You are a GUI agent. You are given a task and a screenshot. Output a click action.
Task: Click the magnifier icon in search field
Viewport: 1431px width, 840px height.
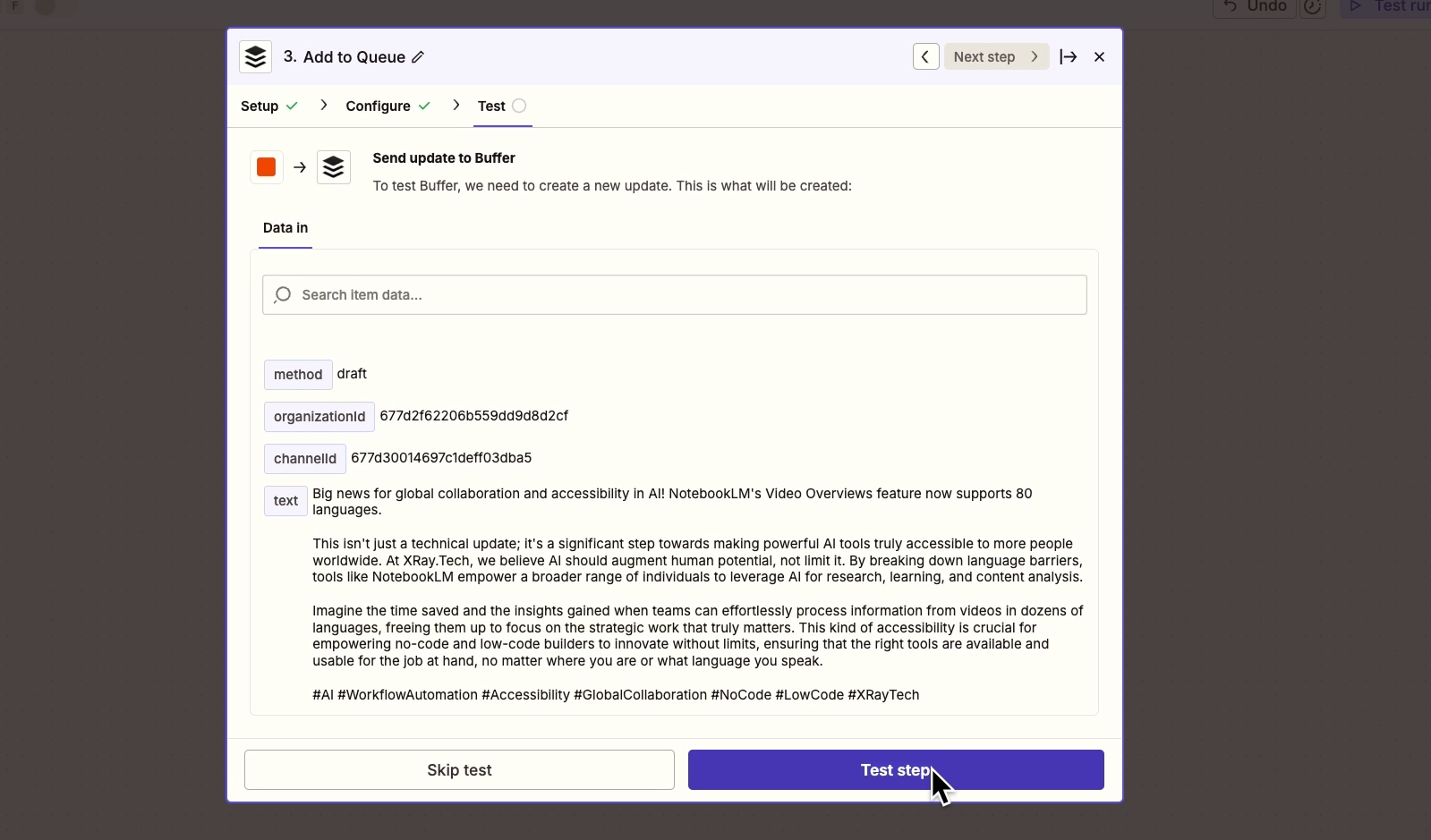(283, 294)
